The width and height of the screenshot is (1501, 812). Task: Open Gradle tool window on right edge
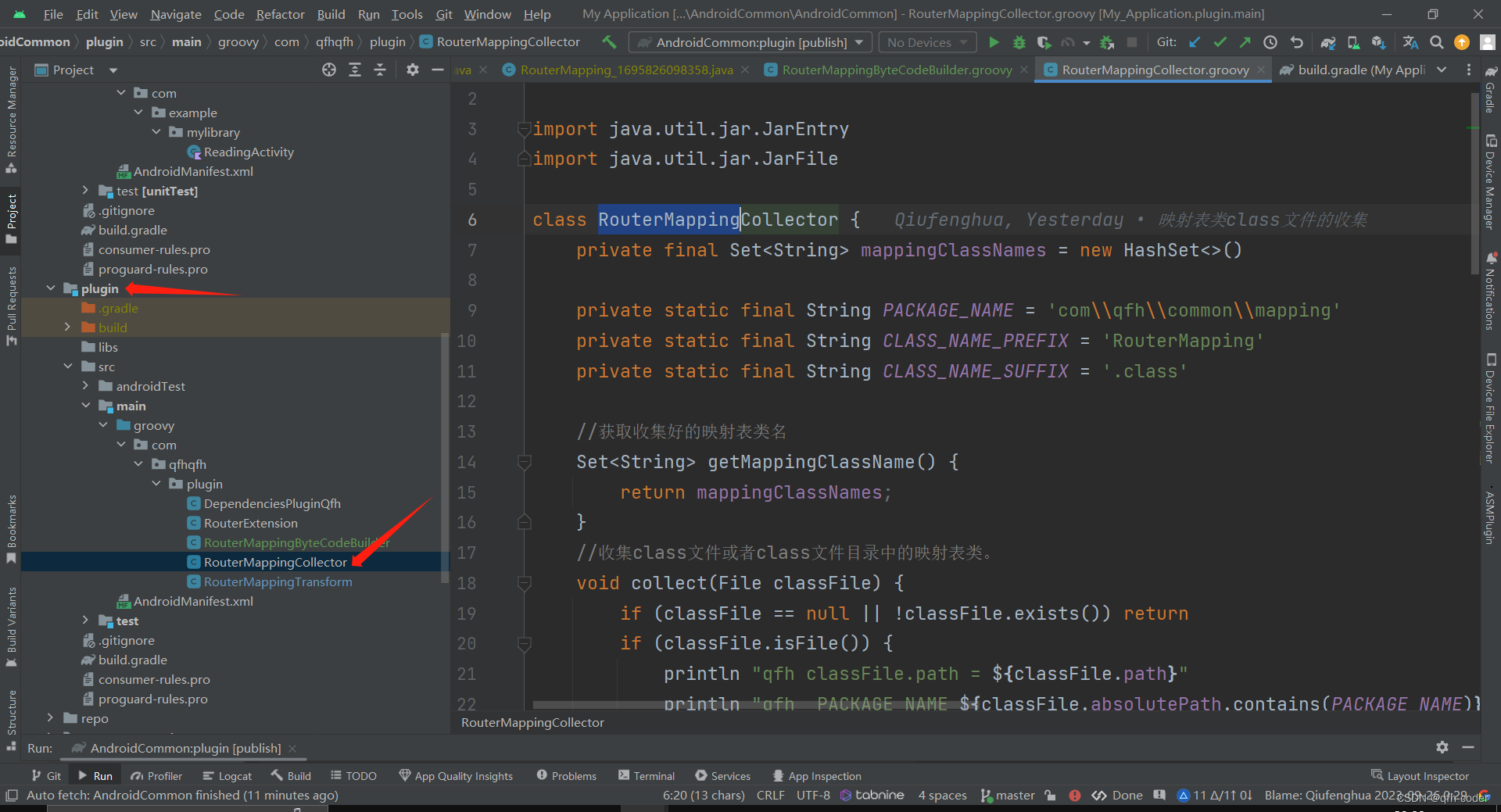tap(1491, 91)
